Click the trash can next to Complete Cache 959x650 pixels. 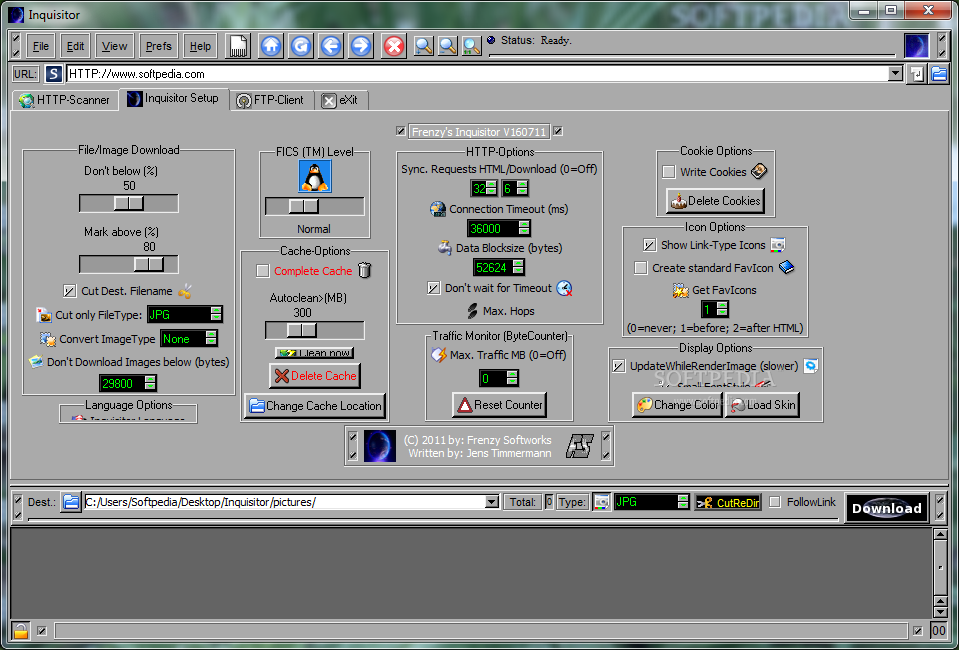pyautogui.click(x=365, y=270)
